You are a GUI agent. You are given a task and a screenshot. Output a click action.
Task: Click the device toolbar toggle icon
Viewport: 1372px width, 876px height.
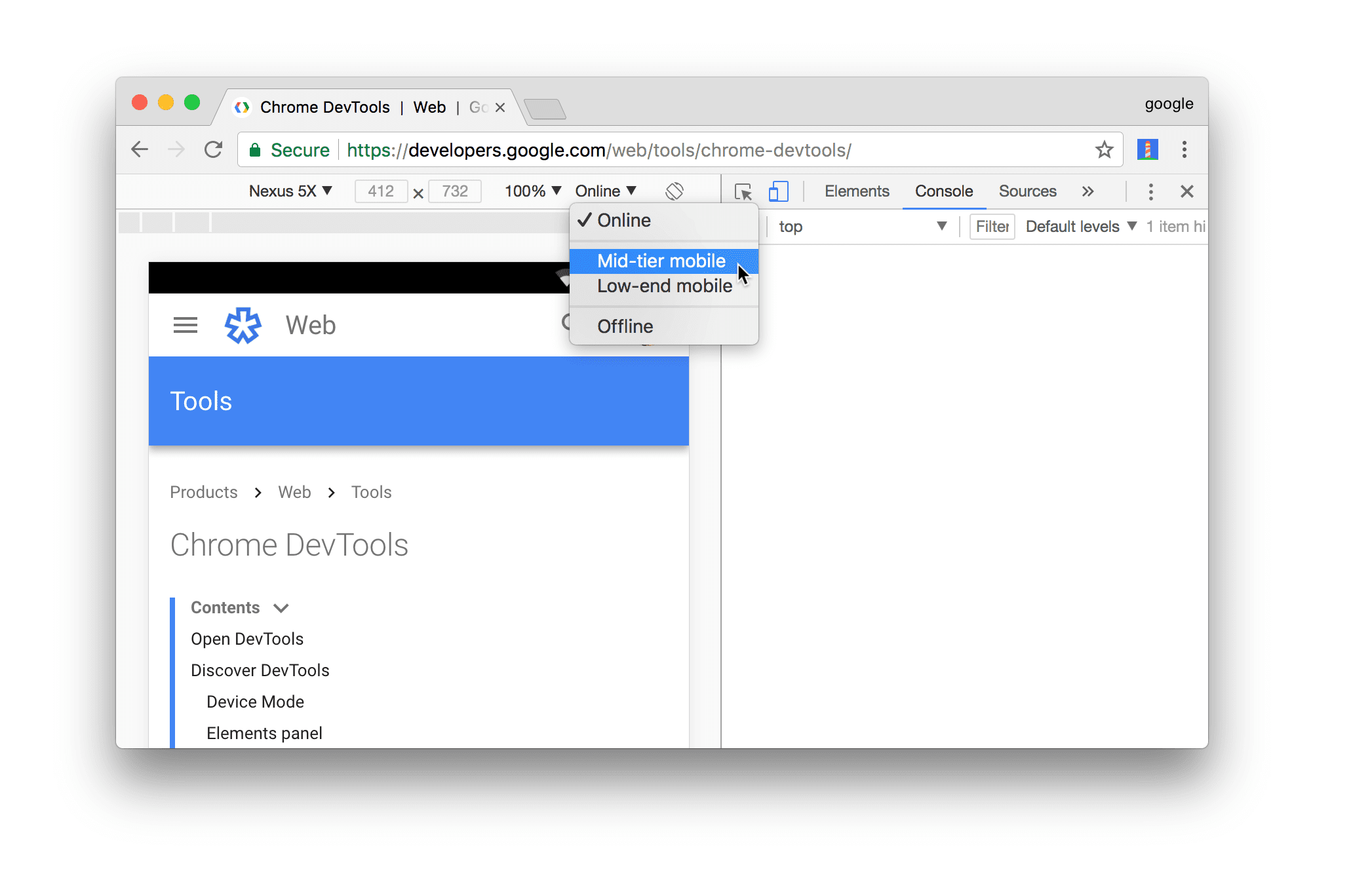click(778, 191)
